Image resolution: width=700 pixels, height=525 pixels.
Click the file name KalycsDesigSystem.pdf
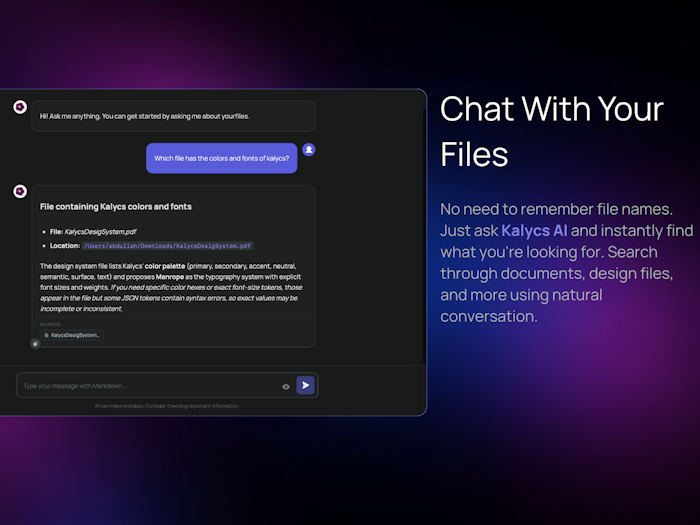click(x=100, y=232)
